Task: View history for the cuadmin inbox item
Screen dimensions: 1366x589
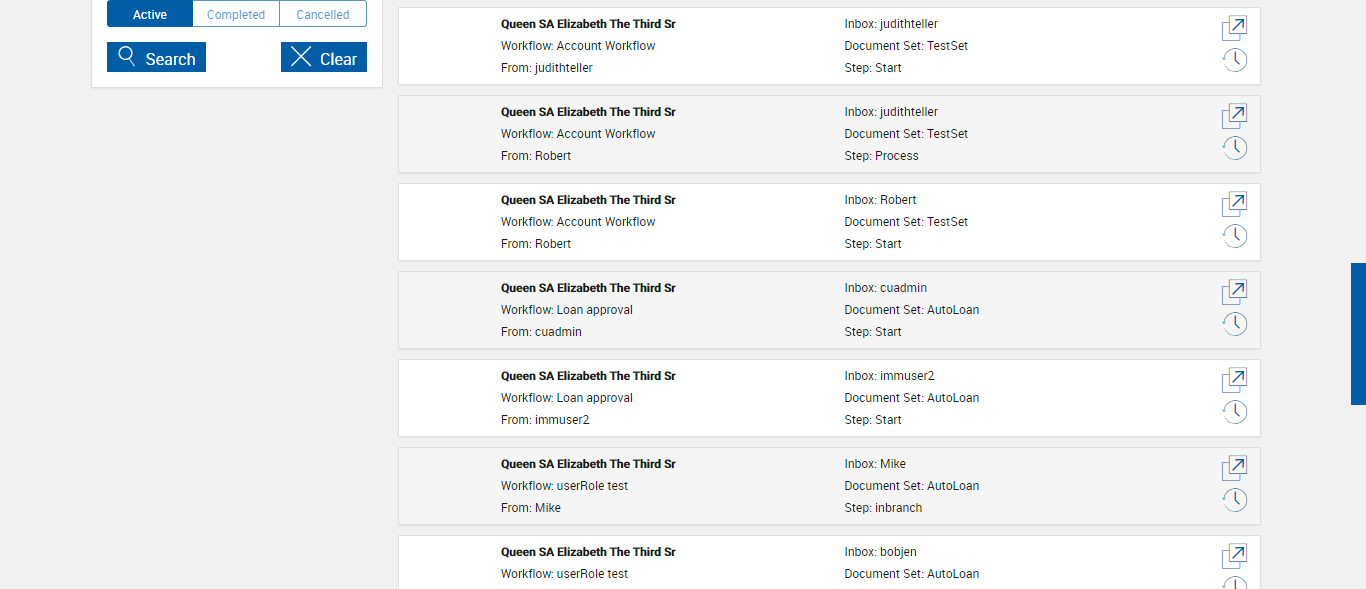Action: pos(1234,324)
